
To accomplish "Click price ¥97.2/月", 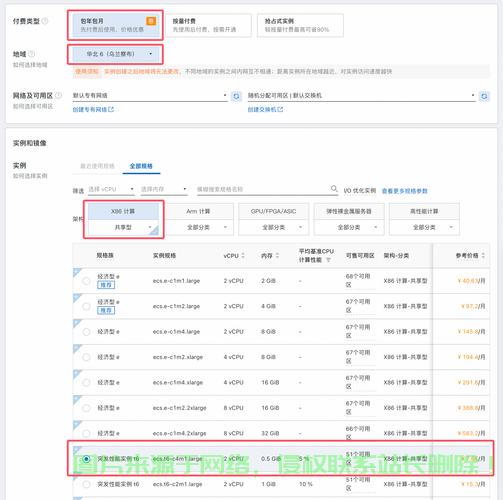I will coord(473,306).
